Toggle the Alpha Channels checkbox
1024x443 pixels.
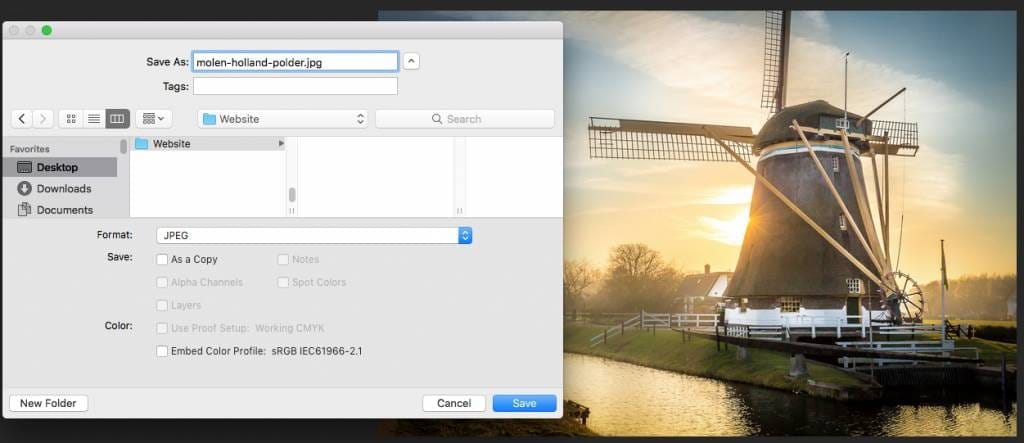(x=162, y=282)
